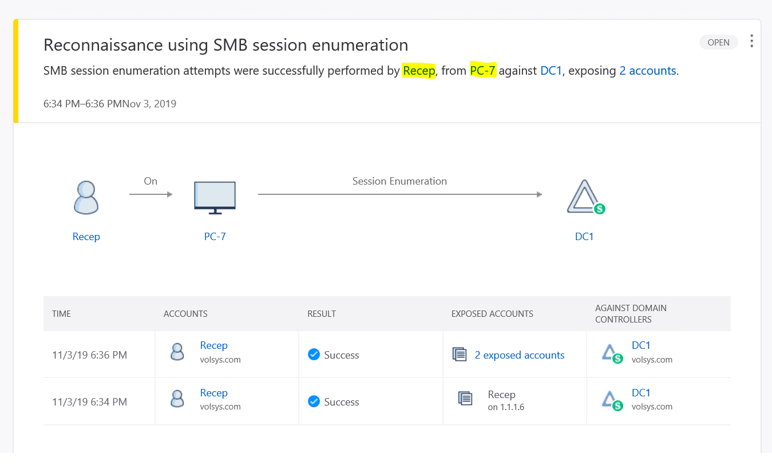772x468 pixels.
Task: Click the Recep user icon in the diagram
Action: point(86,197)
